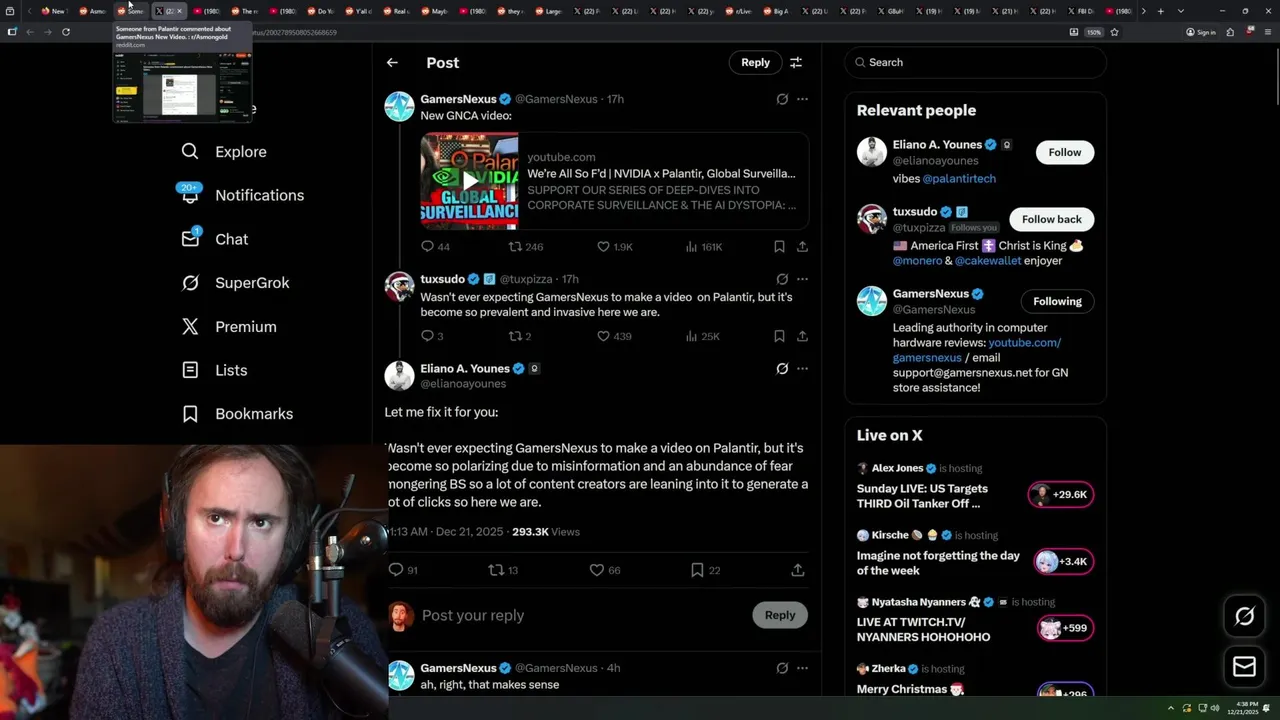
Task: Bookmark main post showing 22 bookmarks
Action: coord(706,570)
